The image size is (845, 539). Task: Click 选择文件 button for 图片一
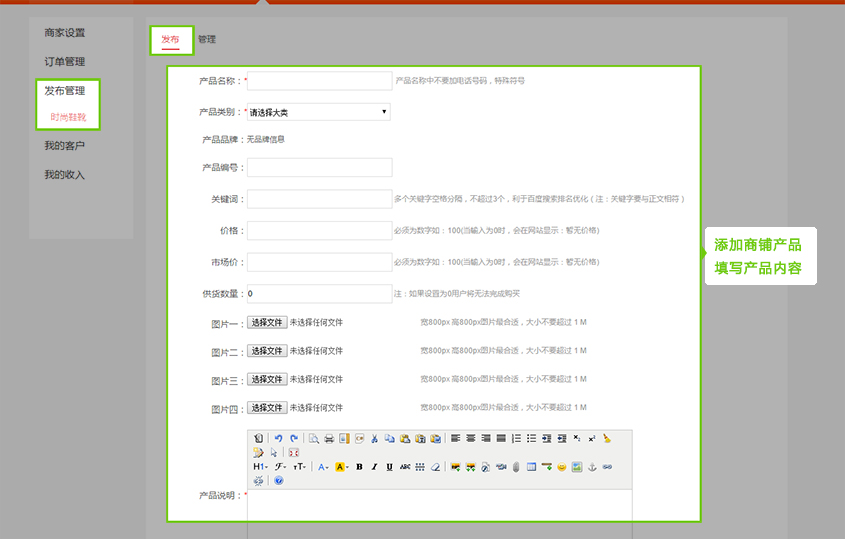point(267,323)
